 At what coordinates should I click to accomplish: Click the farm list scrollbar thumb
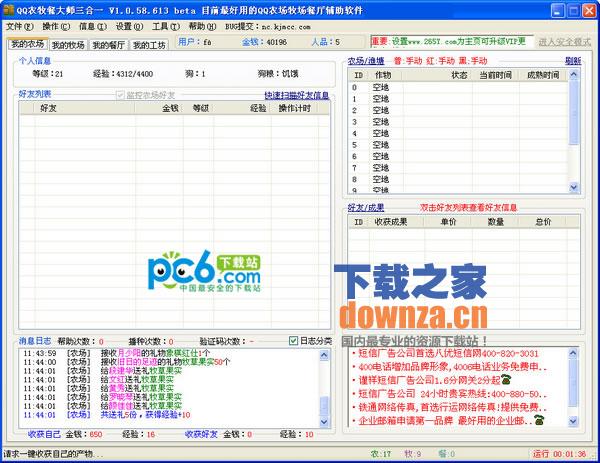point(574,112)
